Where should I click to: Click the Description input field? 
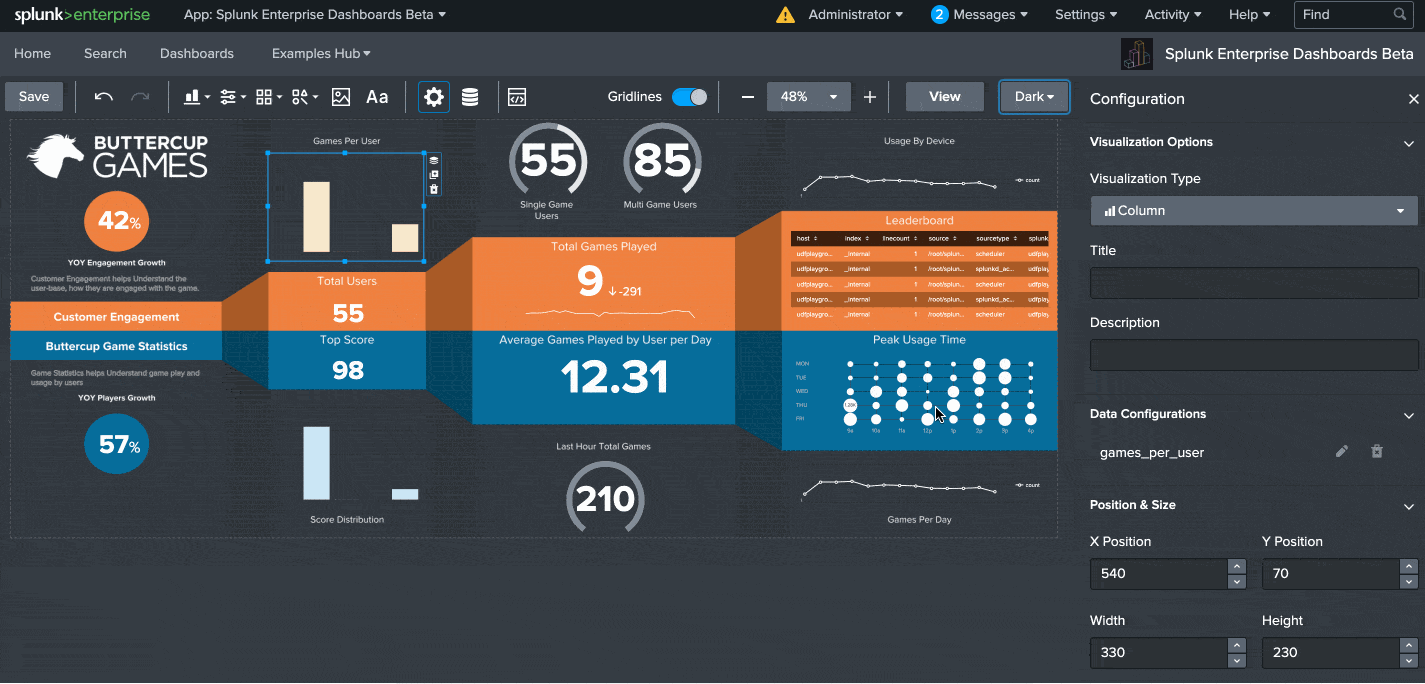click(1254, 355)
